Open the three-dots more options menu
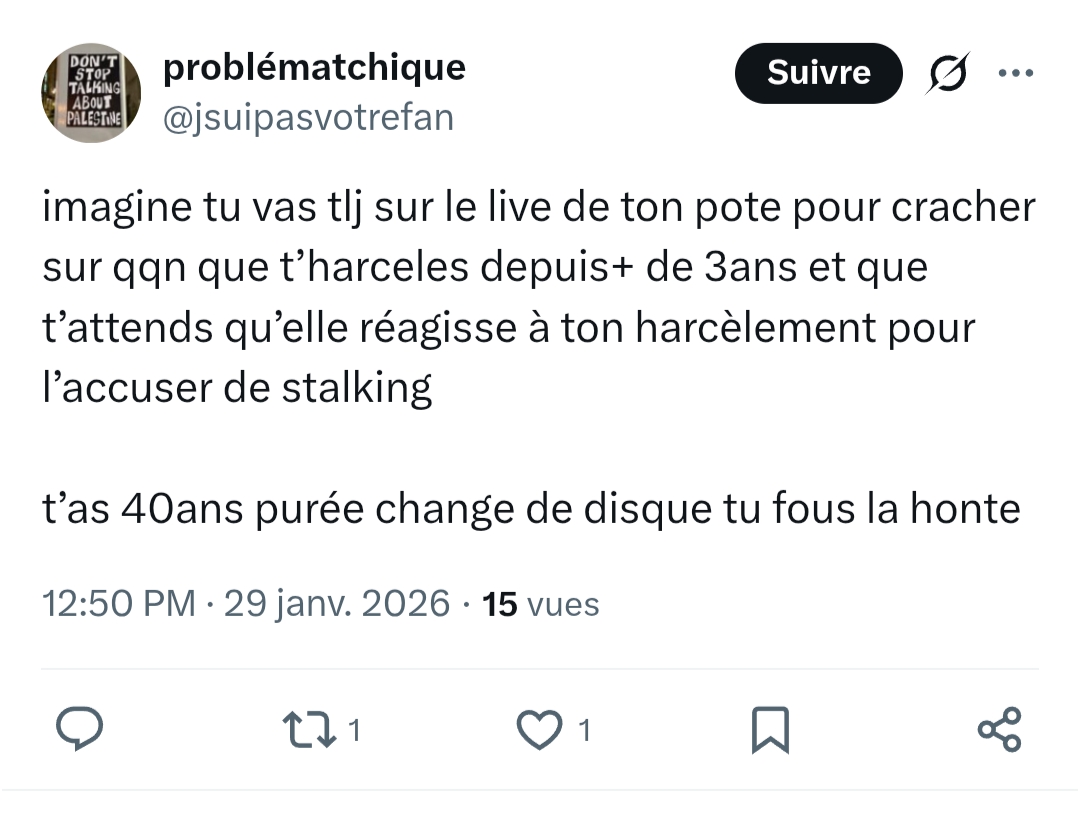Screen dimensions: 1080x834 (x=1015, y=73)
